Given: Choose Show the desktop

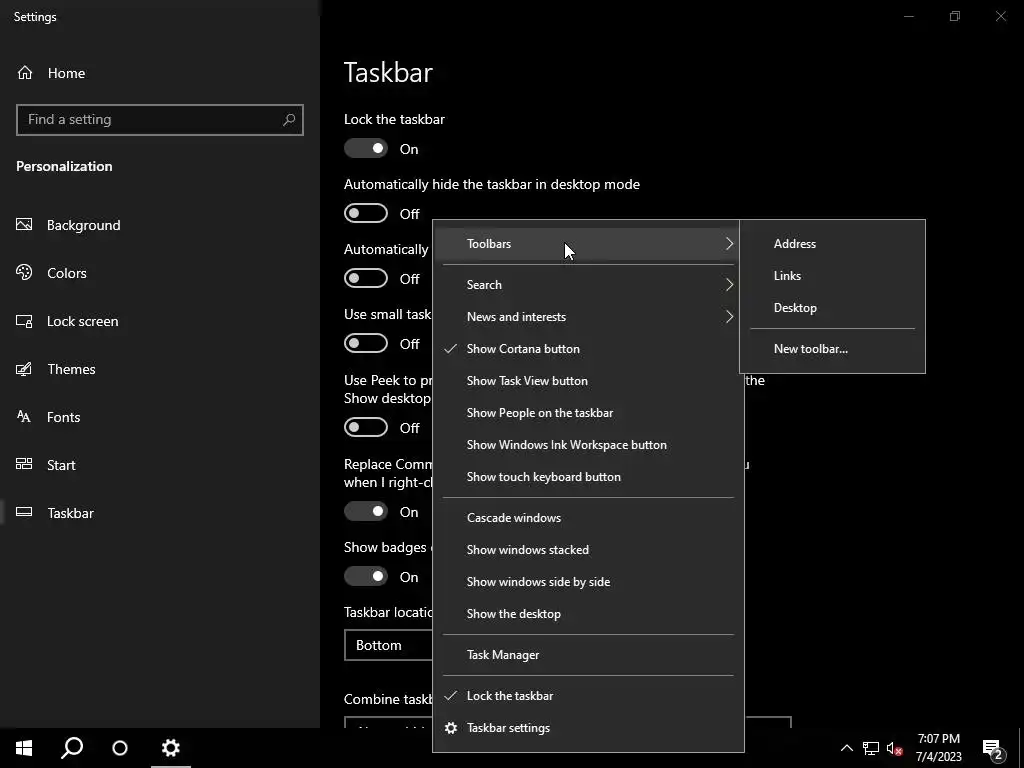Looking at the screenshot, I should (x=588, y=614).
